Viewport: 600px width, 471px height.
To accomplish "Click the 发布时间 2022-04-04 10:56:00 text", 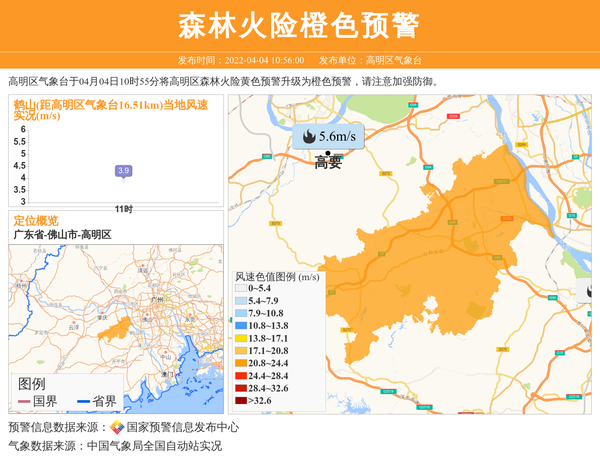I will pyautogui.click(x=241, y=60).
